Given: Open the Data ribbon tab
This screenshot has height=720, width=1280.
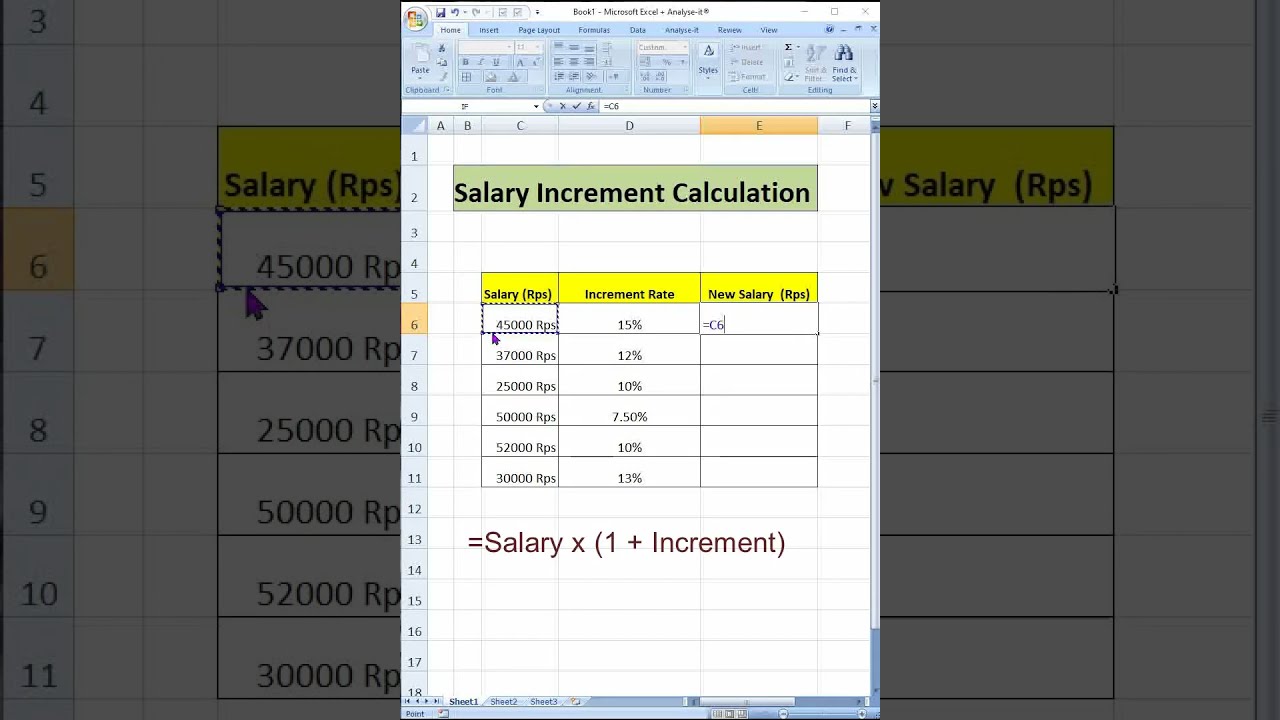Looking at the screenshot, I should pyautogui.click(x=638, y=30).
